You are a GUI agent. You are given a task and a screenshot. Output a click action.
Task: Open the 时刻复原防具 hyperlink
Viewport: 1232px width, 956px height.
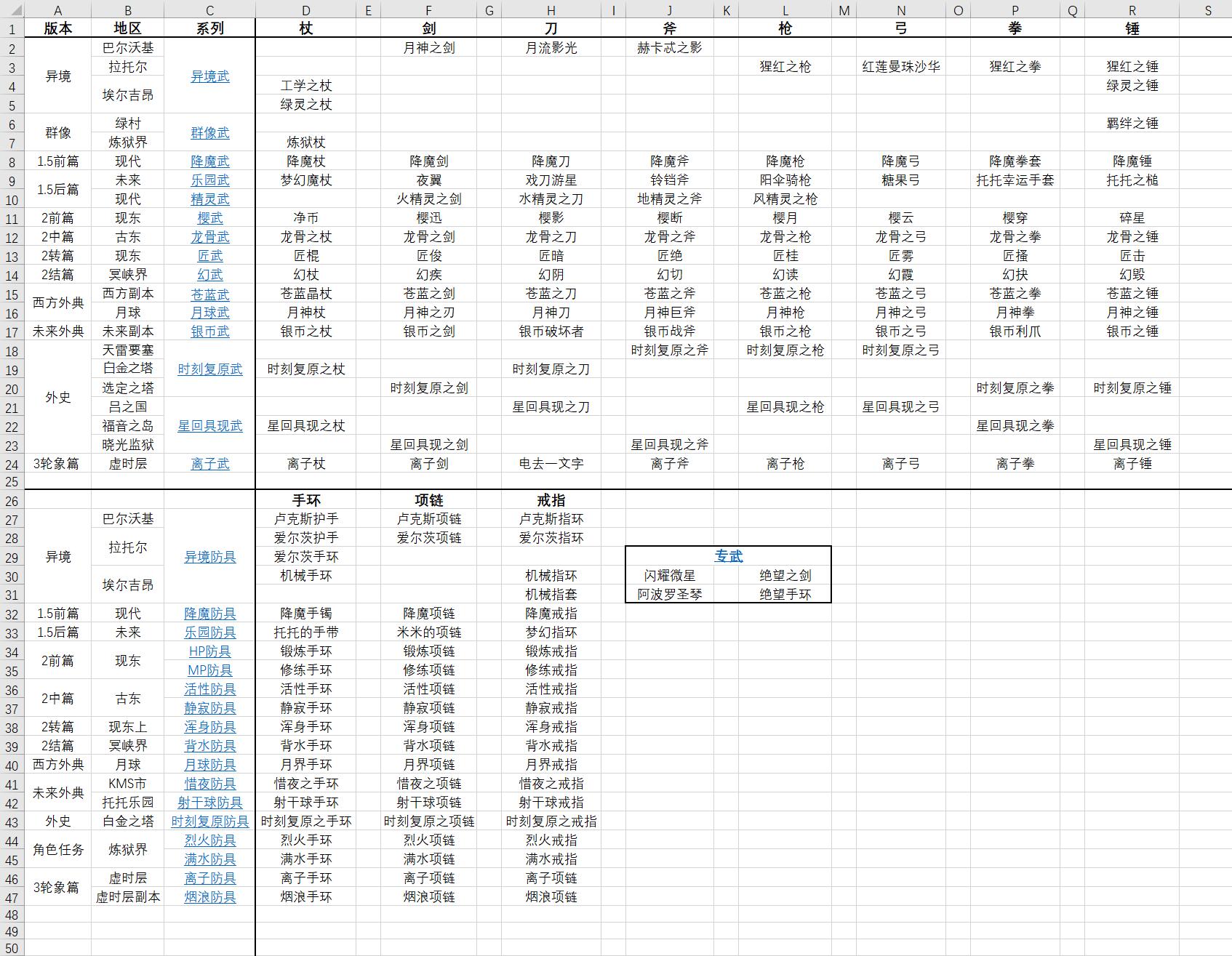click(x=209, y=822)
